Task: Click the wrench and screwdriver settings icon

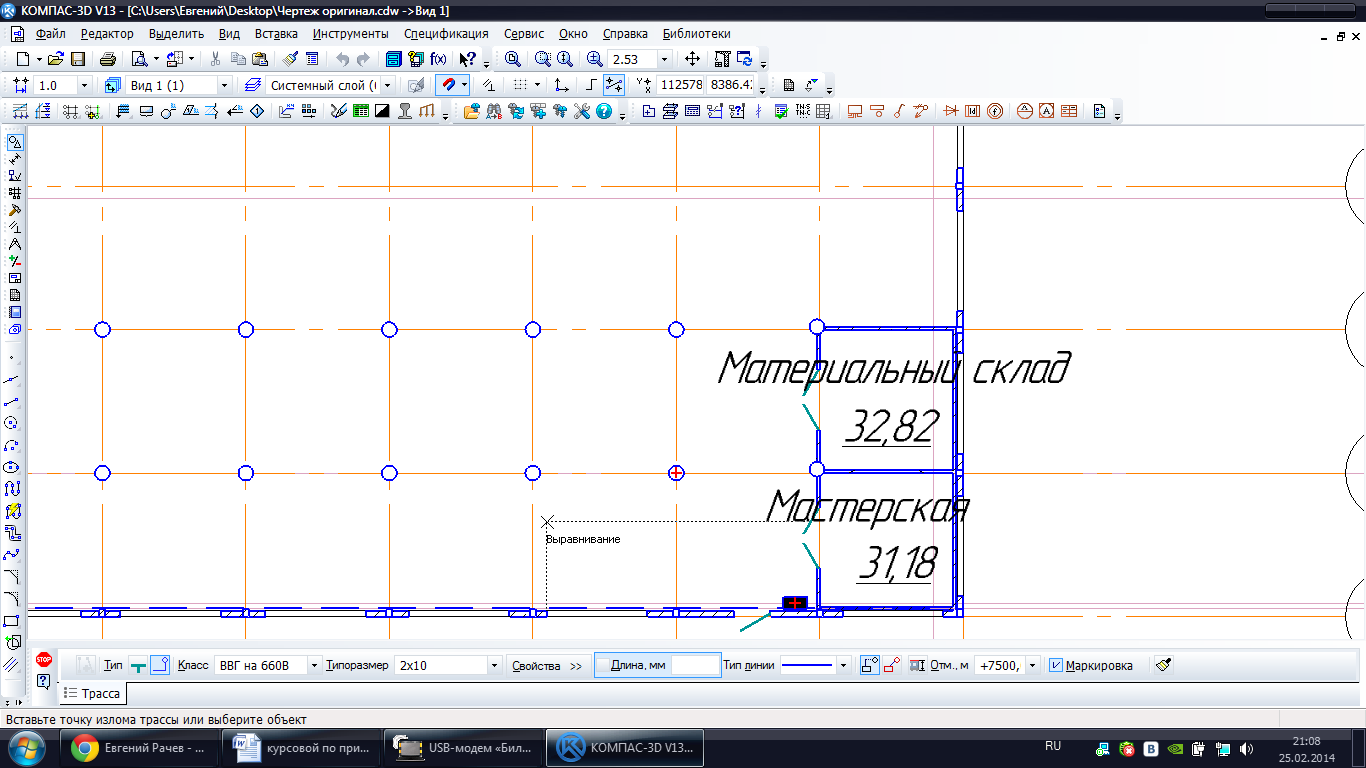Action: 582,111
